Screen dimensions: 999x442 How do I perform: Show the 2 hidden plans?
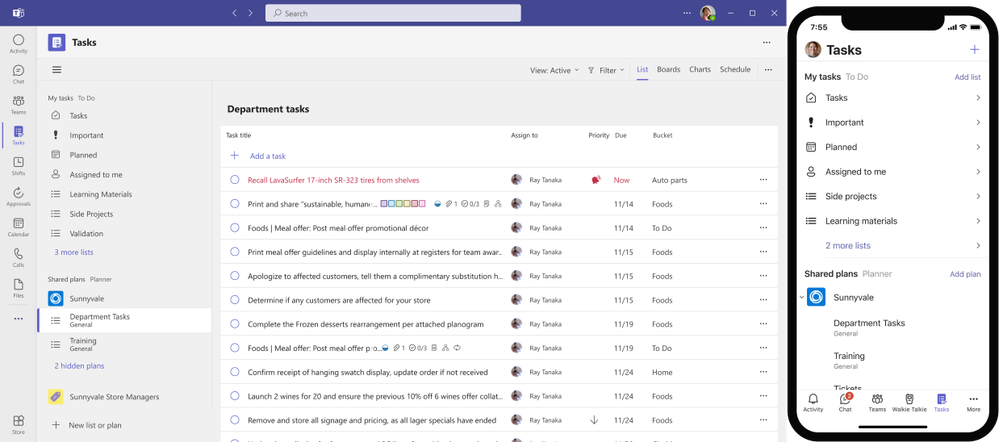pos(79,366)
